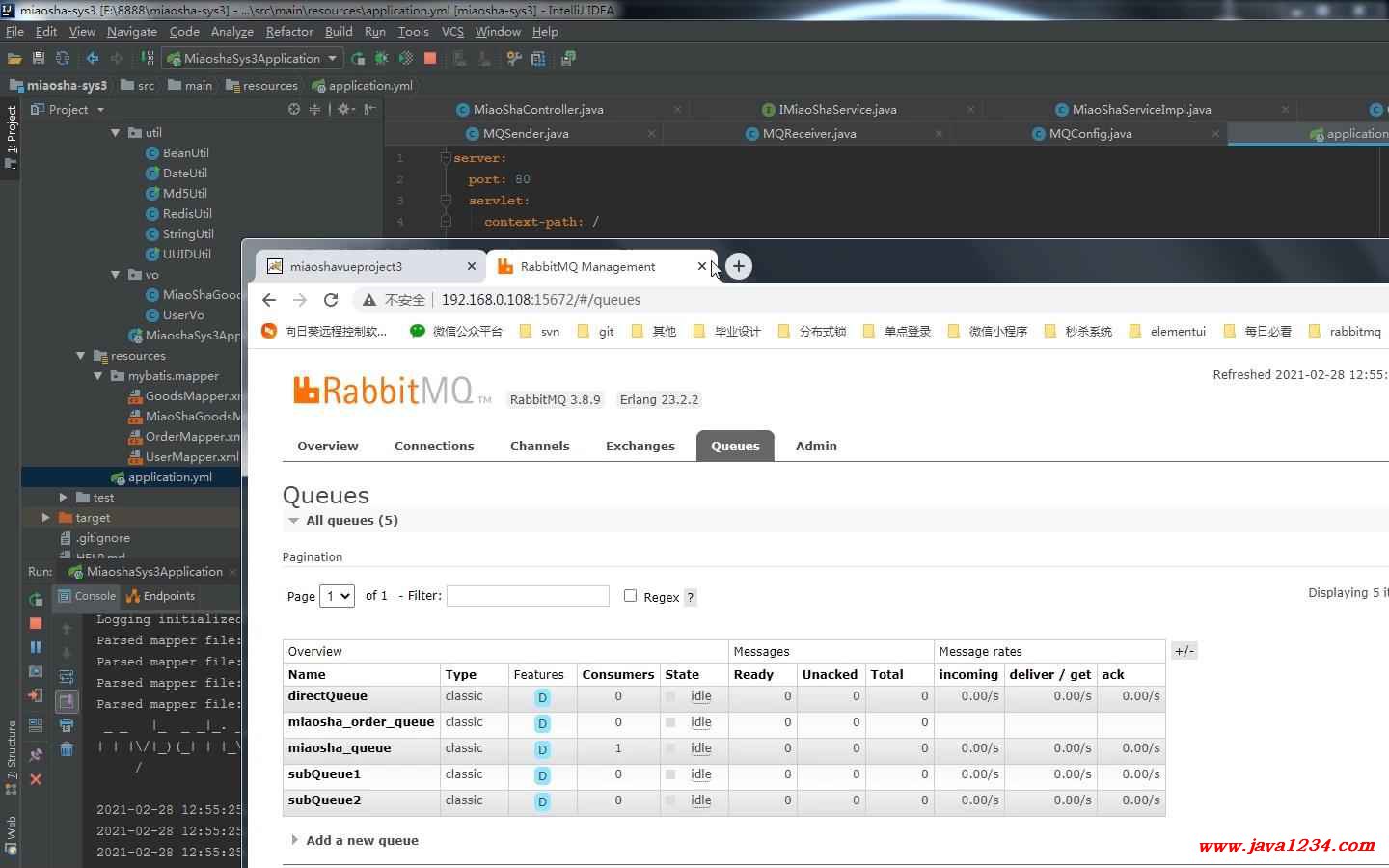The width and height of the screenshot is (1389, 868).
Task: Expand the target folder
Action: (x=45, y=518)
